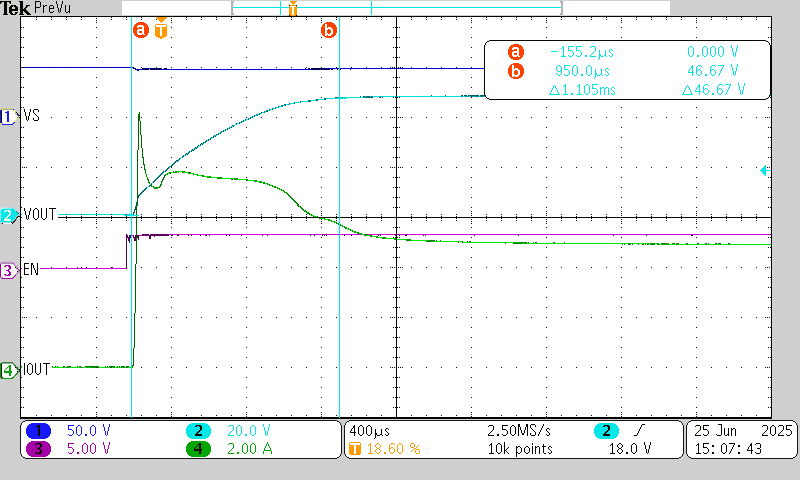Select the channel 2 VOUT waveform handle
The image size is (800, 480).
click(x=9, y=215)
